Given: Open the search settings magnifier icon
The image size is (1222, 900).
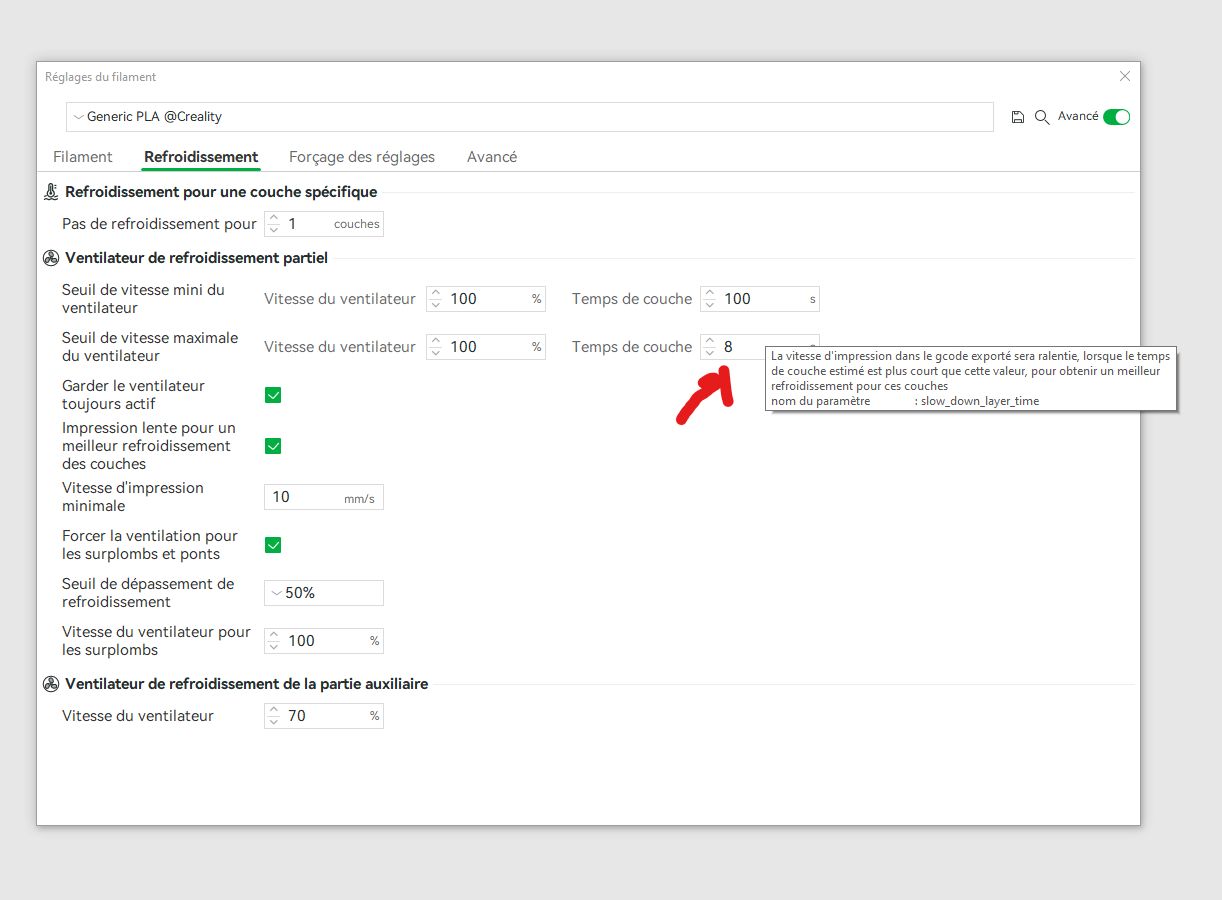Looking at the screenshot, I should (1041, 117).
